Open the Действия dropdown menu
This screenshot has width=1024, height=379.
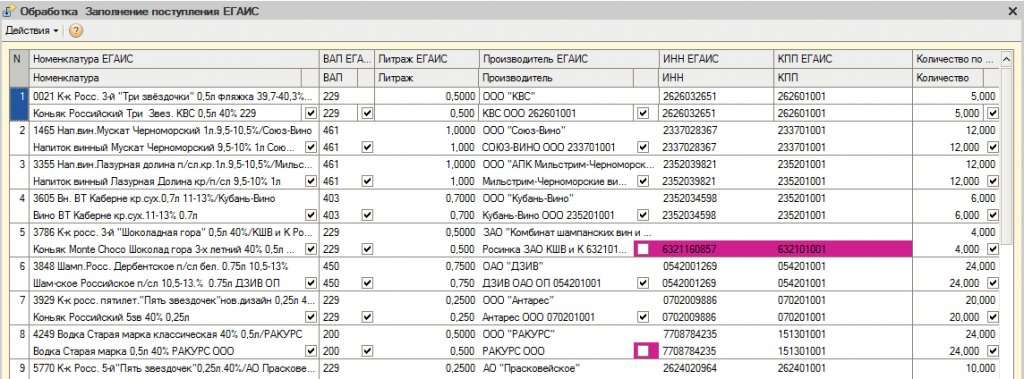(32, 31)
